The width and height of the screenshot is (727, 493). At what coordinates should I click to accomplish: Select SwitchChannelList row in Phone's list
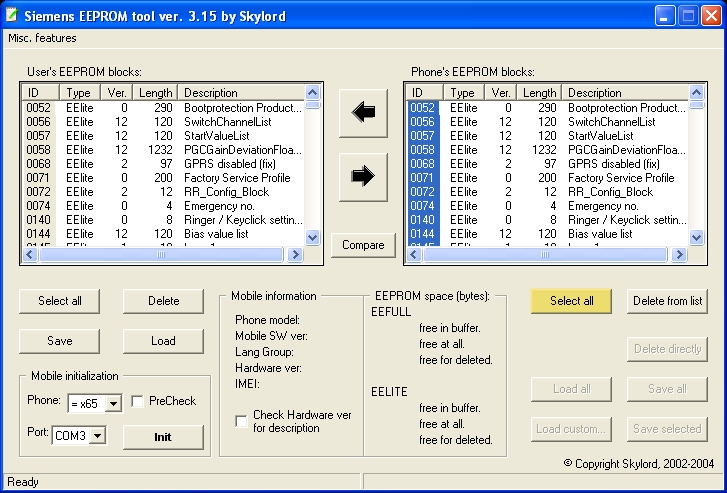548,122
